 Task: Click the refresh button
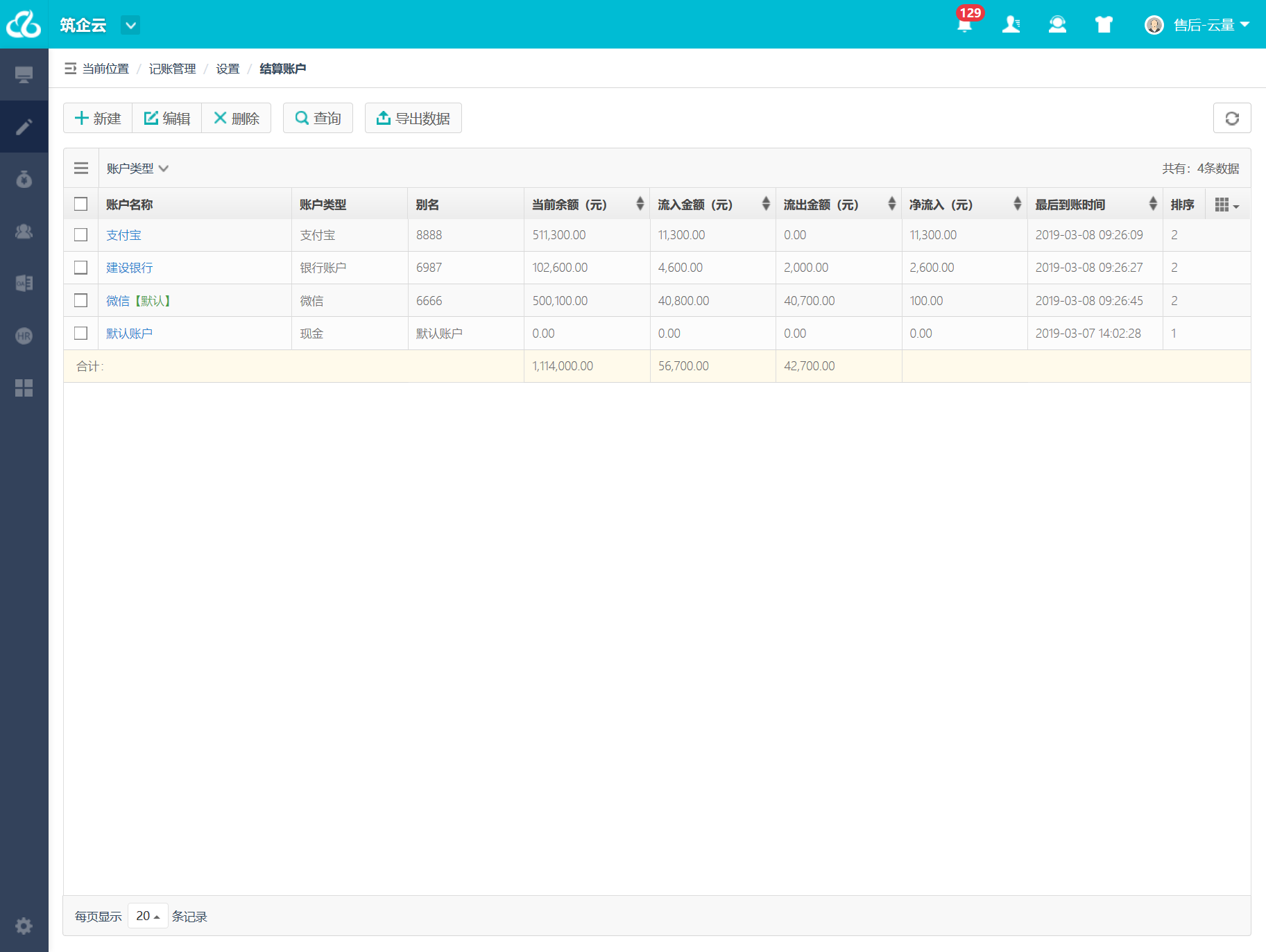(1232, 118)
